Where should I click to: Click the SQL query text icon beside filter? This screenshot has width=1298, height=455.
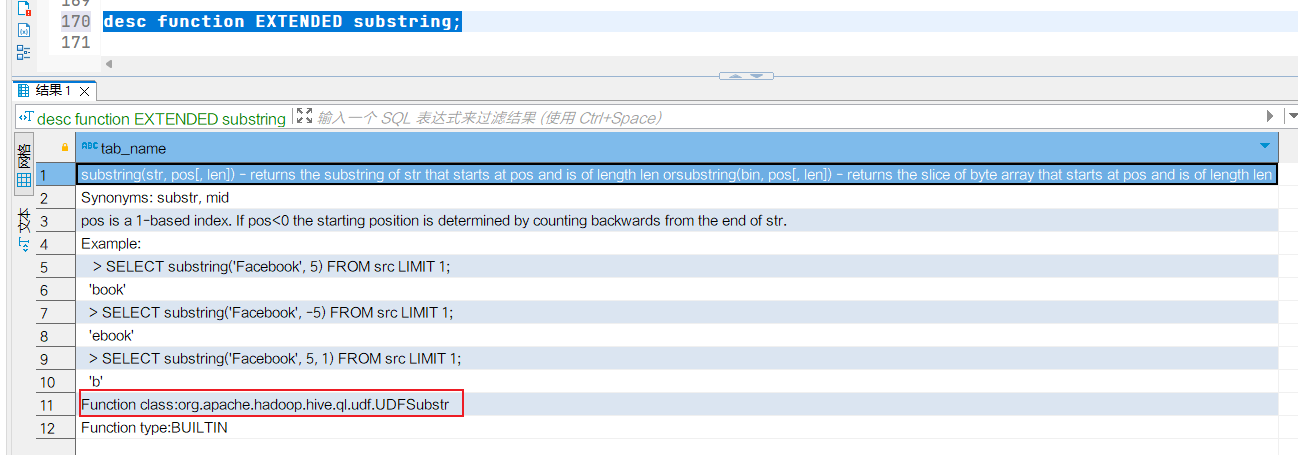tap(27, 118)
